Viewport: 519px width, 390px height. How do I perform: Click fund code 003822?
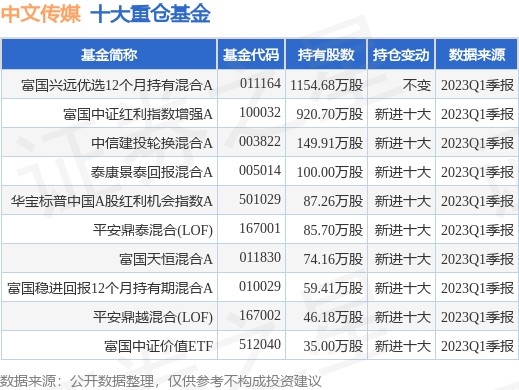[260, 141]
